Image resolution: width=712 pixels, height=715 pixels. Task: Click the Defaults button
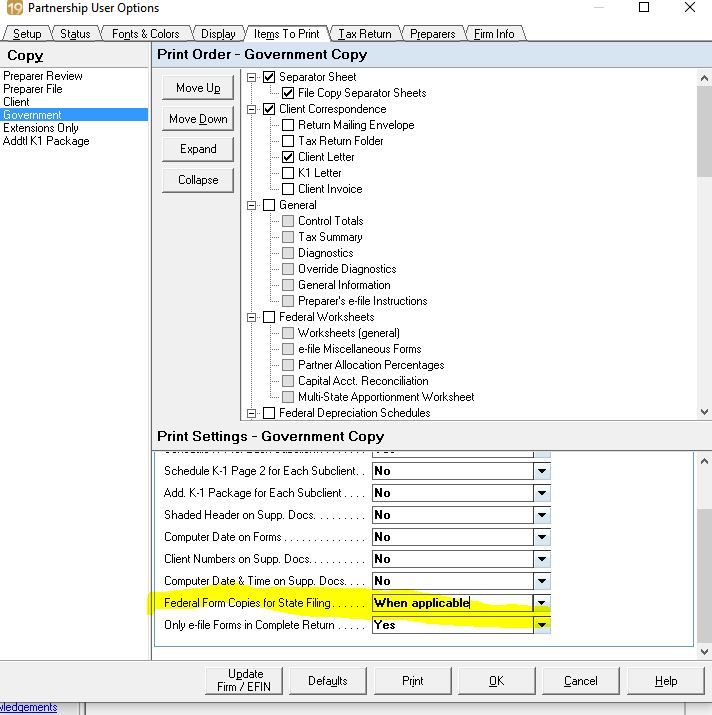tap(328, 681)
